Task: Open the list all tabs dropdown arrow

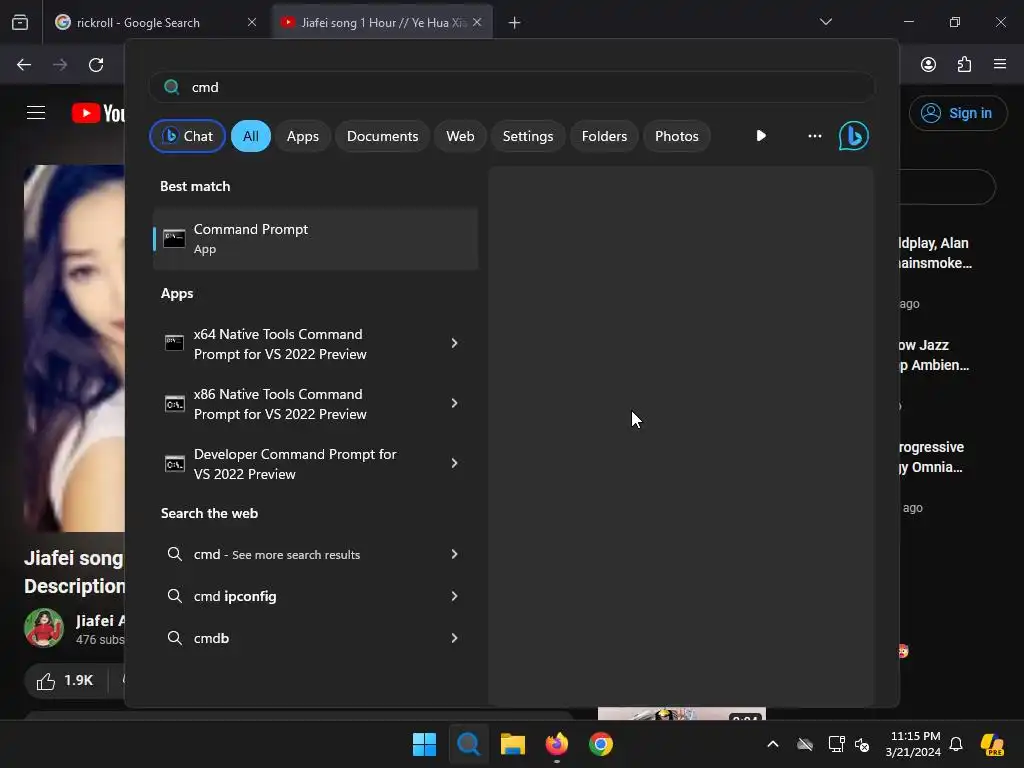Action: coord(826,22)
